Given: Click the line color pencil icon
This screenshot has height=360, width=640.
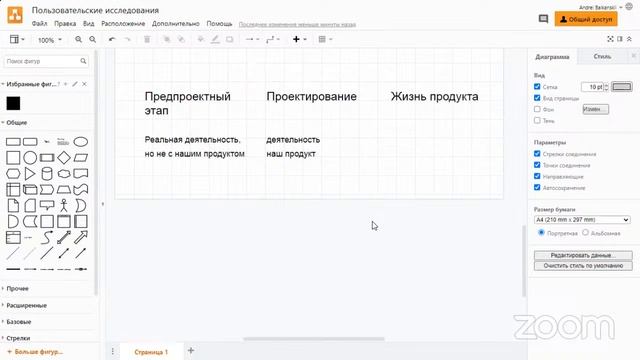Looking at the screenshot, I should point(215,39).
